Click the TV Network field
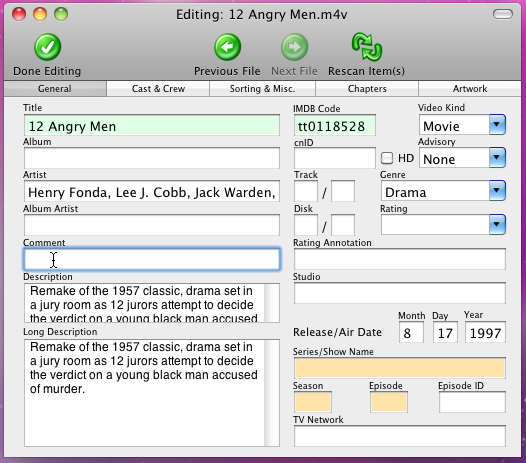Image resolution: width=526 pixels, height=463 pixels. click(x=400, y=436)
